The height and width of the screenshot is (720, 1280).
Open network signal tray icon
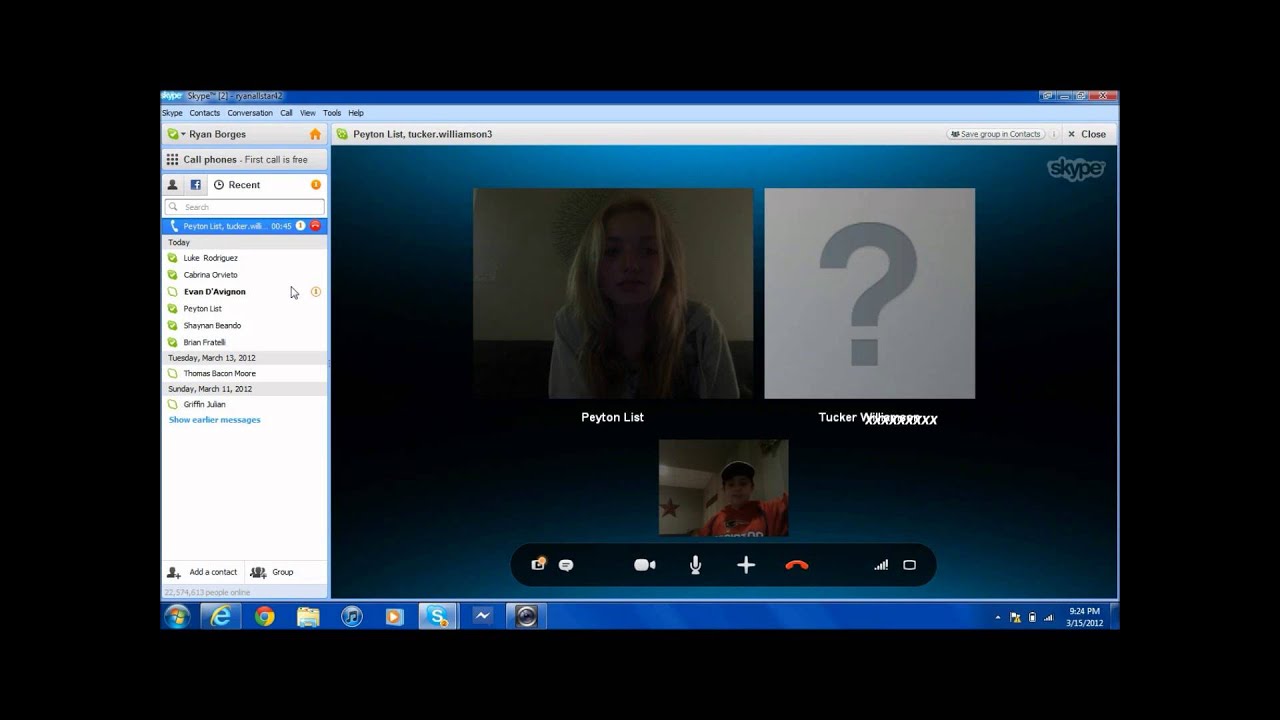tap(1049, 618)
